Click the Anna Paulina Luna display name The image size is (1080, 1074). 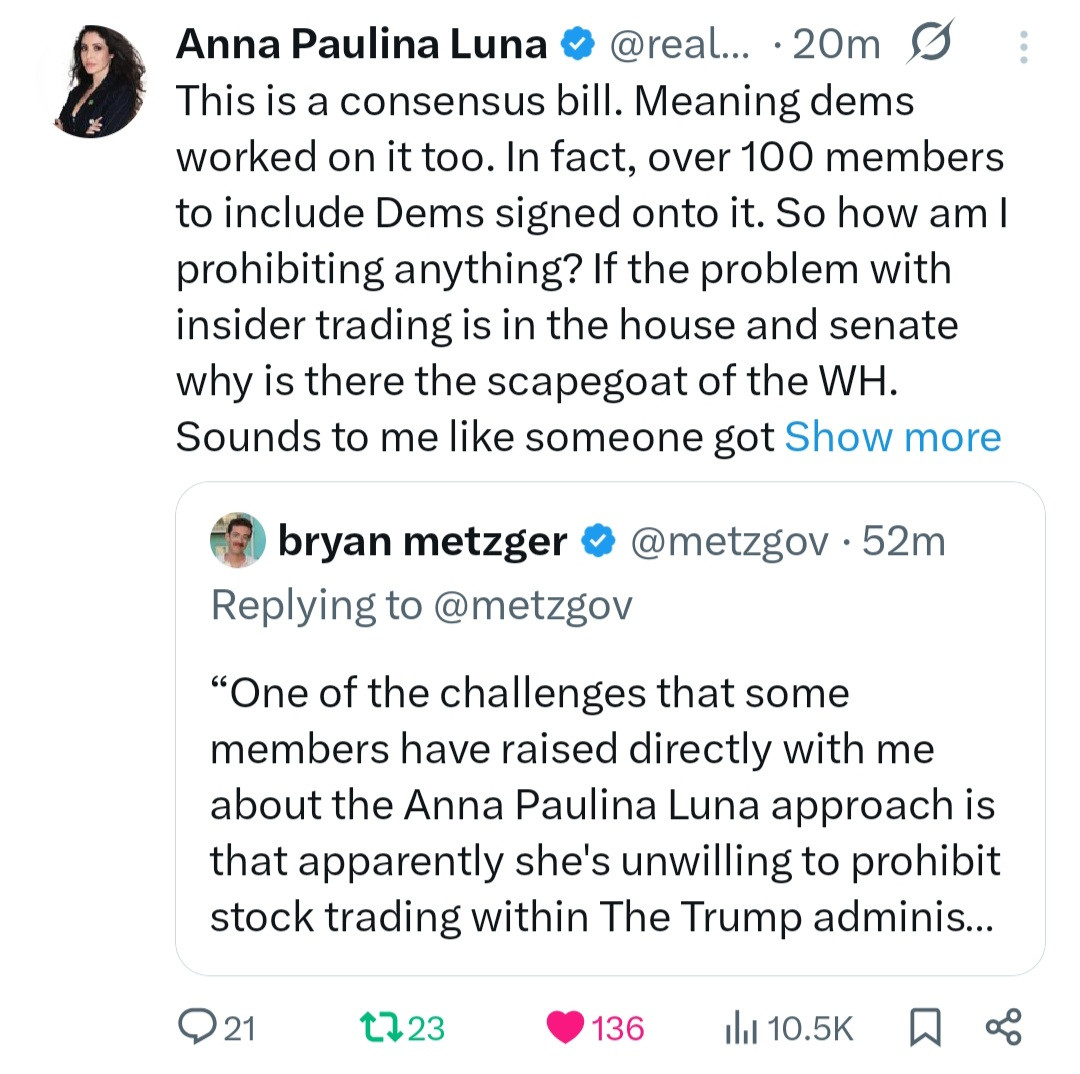click(x=361, y=45)
